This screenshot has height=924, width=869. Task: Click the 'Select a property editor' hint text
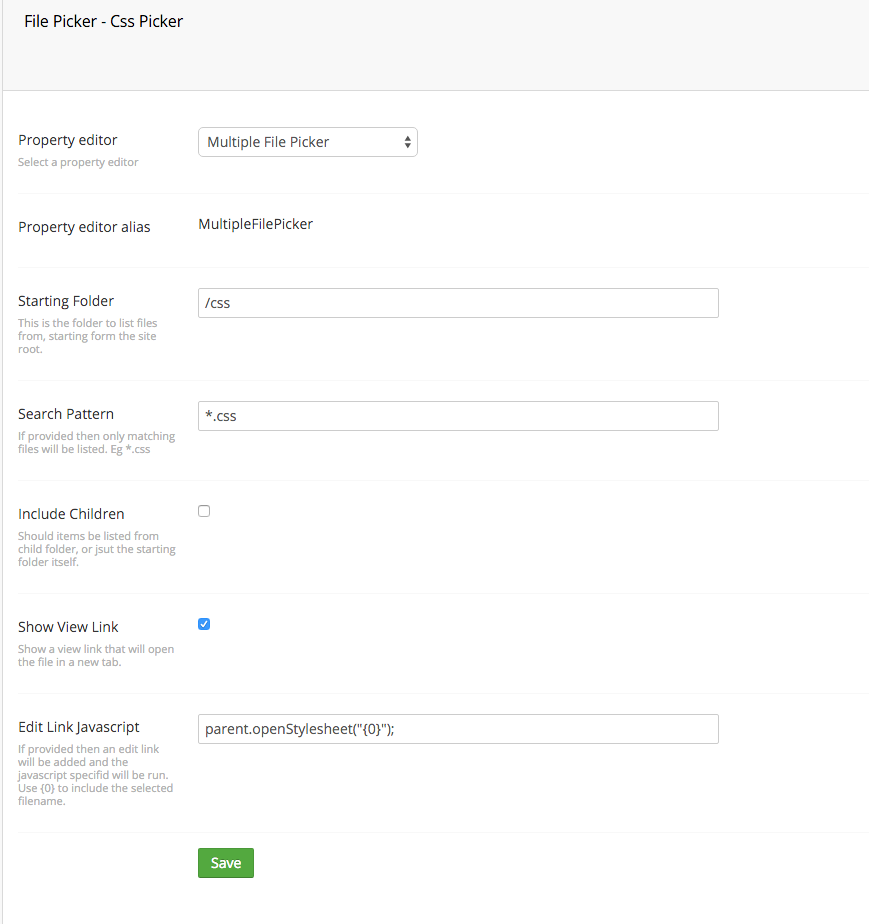pos(78,162)
